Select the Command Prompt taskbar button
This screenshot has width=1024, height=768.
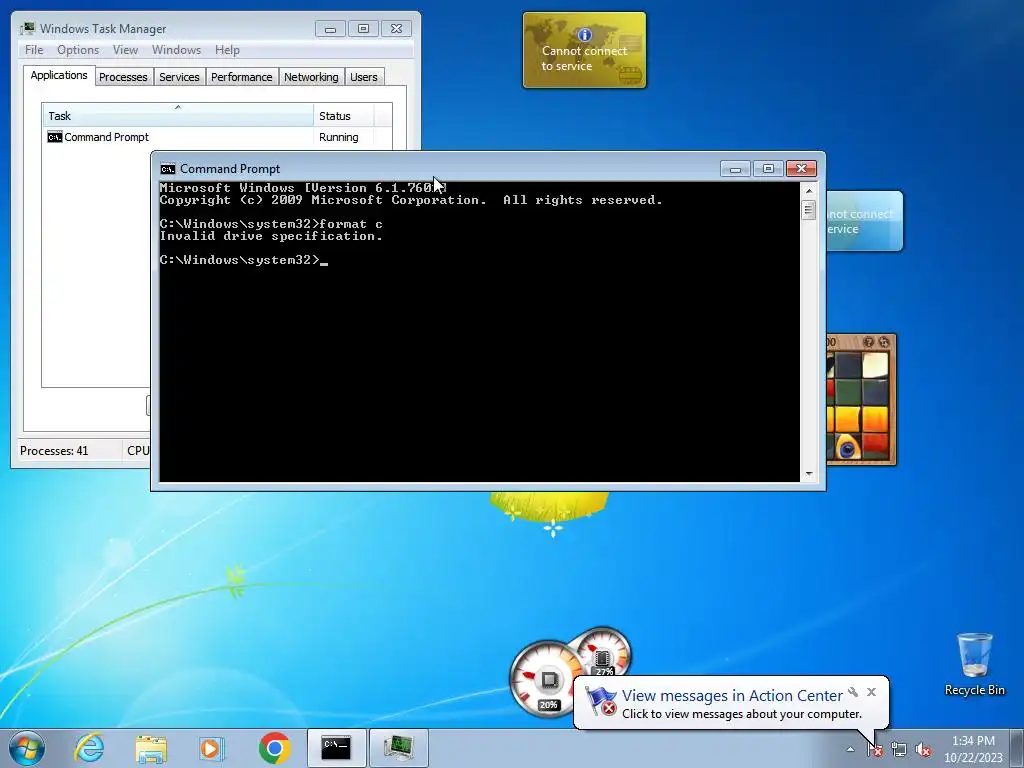coord(336,748)
